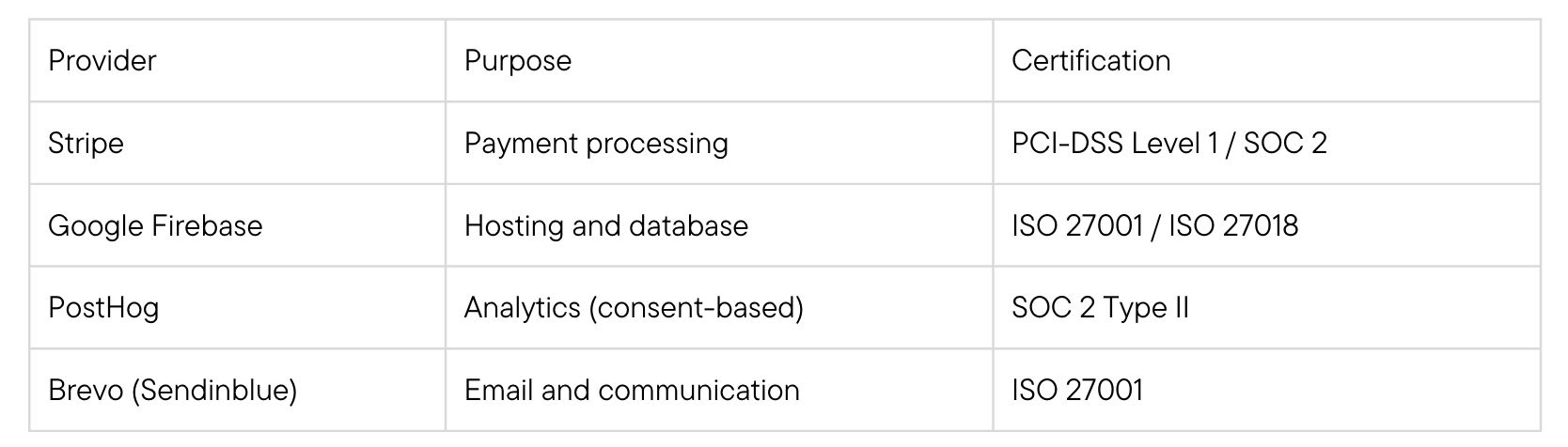This screenshot has height=447, width=1568.
Task: Select the PostHog provider cell
Action: pos(103,308)
